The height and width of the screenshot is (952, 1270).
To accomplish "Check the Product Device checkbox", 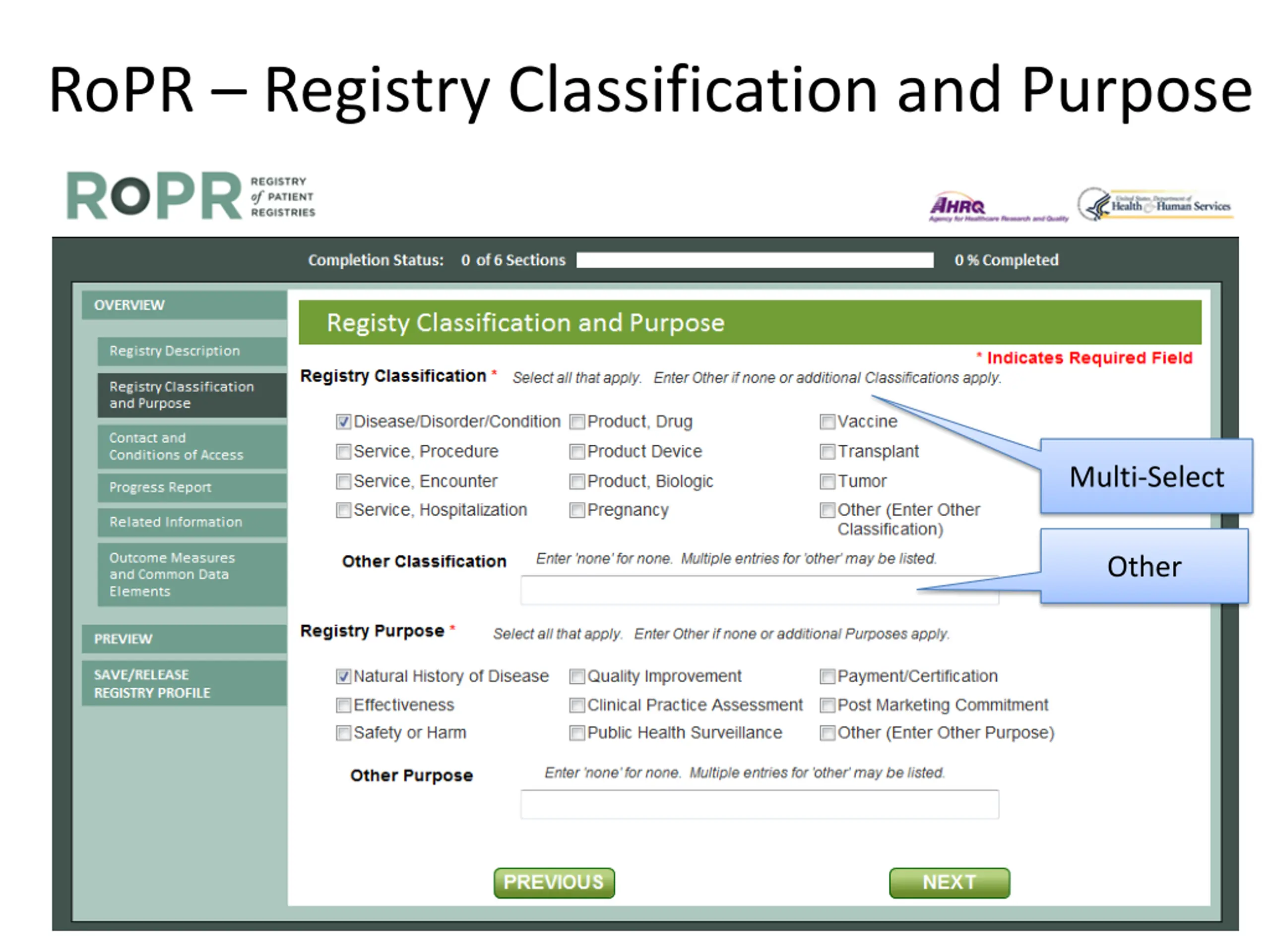I will (577, 452).
